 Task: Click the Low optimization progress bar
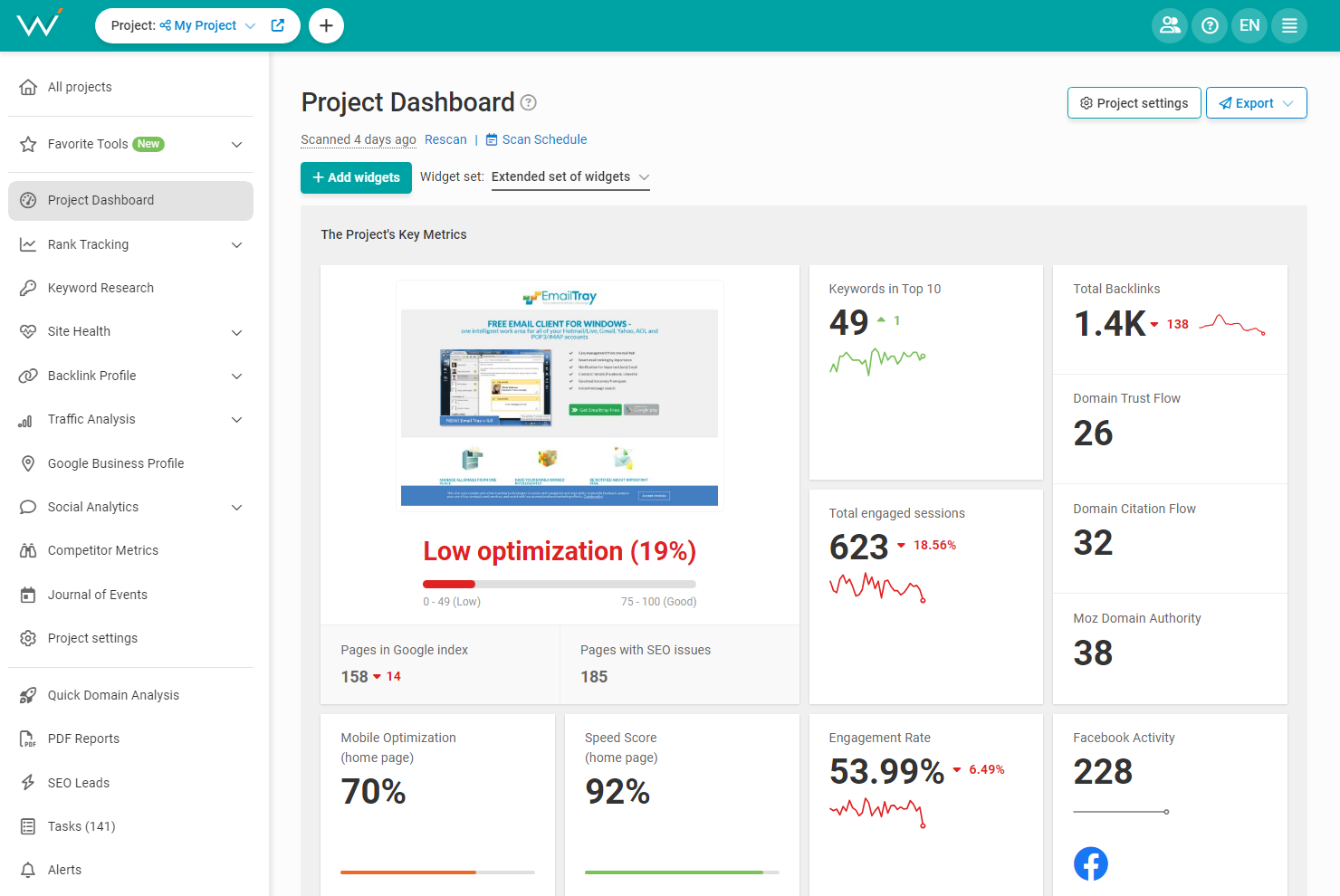tap(559, 584)
